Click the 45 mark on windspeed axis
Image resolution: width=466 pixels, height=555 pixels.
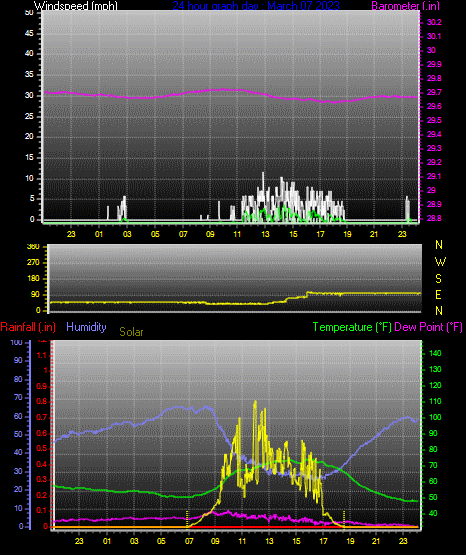tap(29, 33)
